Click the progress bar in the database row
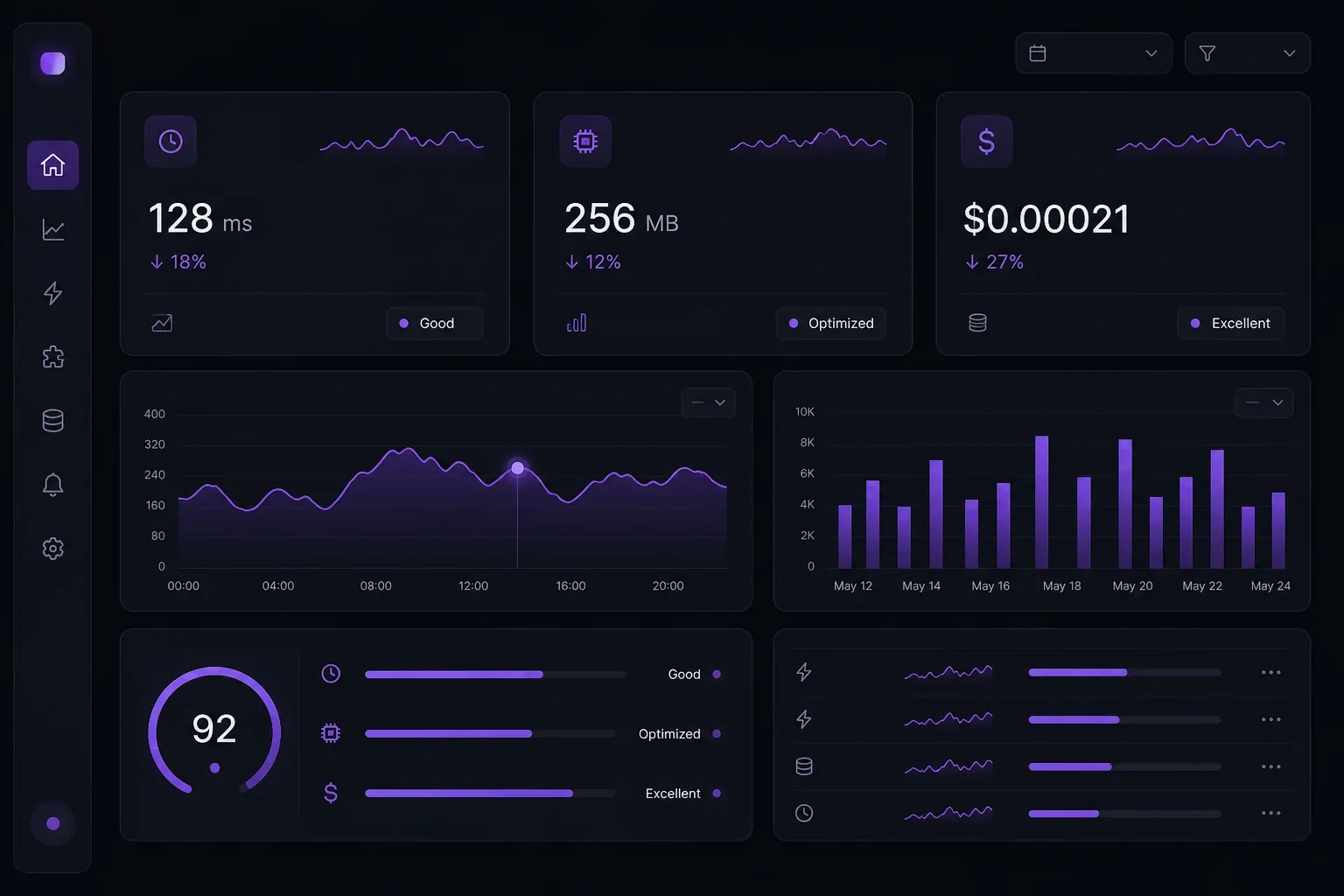1344x896 pixels. [1124, 766]
